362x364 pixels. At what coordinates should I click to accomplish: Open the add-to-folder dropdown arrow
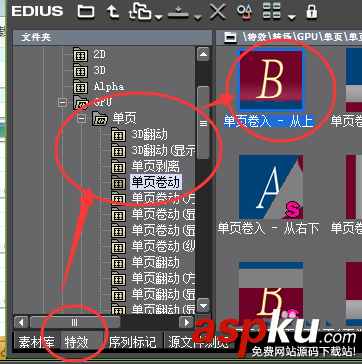pos(159,17)
